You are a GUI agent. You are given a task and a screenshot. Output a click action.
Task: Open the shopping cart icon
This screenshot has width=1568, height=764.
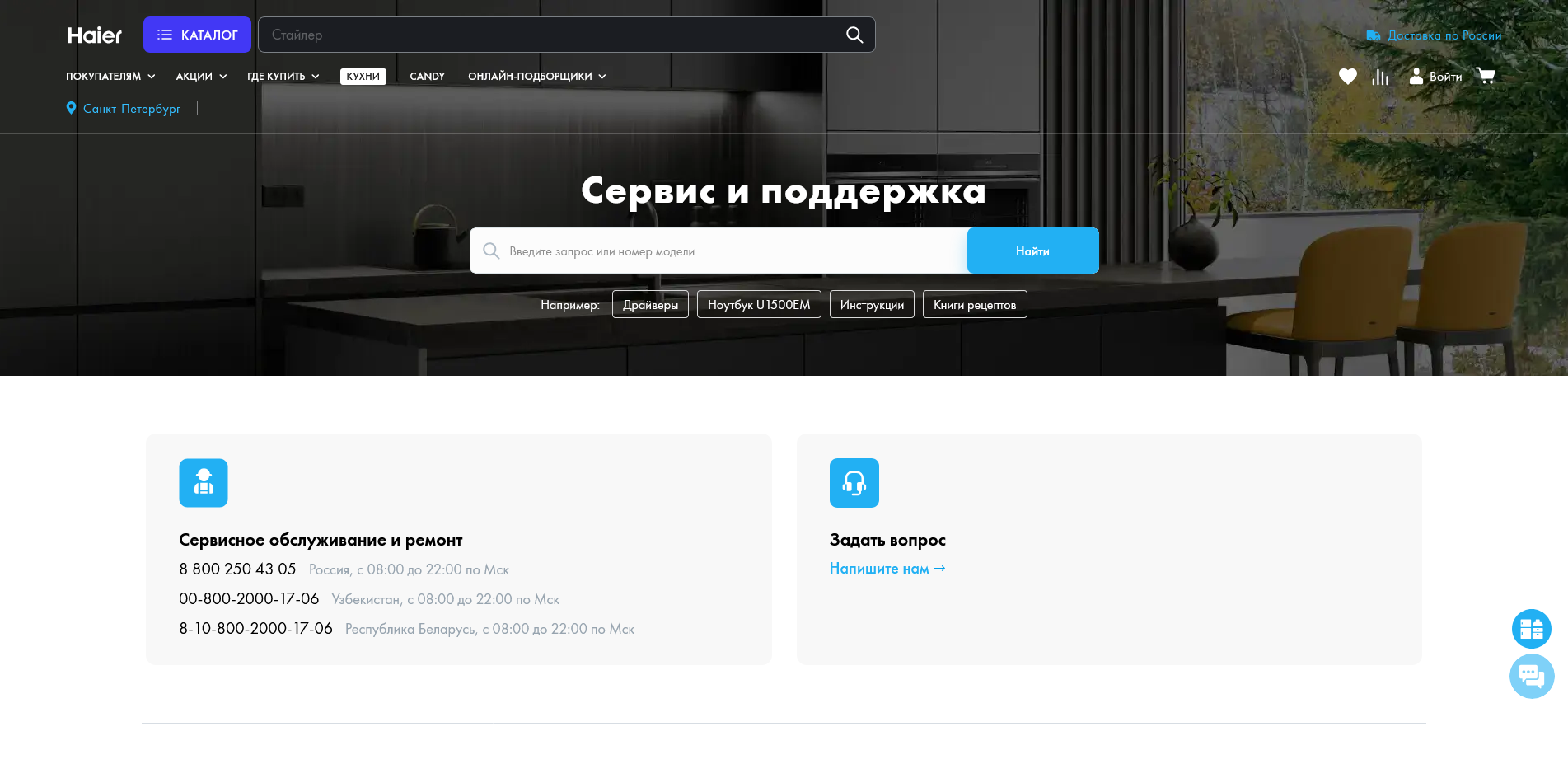point(1486,75)
